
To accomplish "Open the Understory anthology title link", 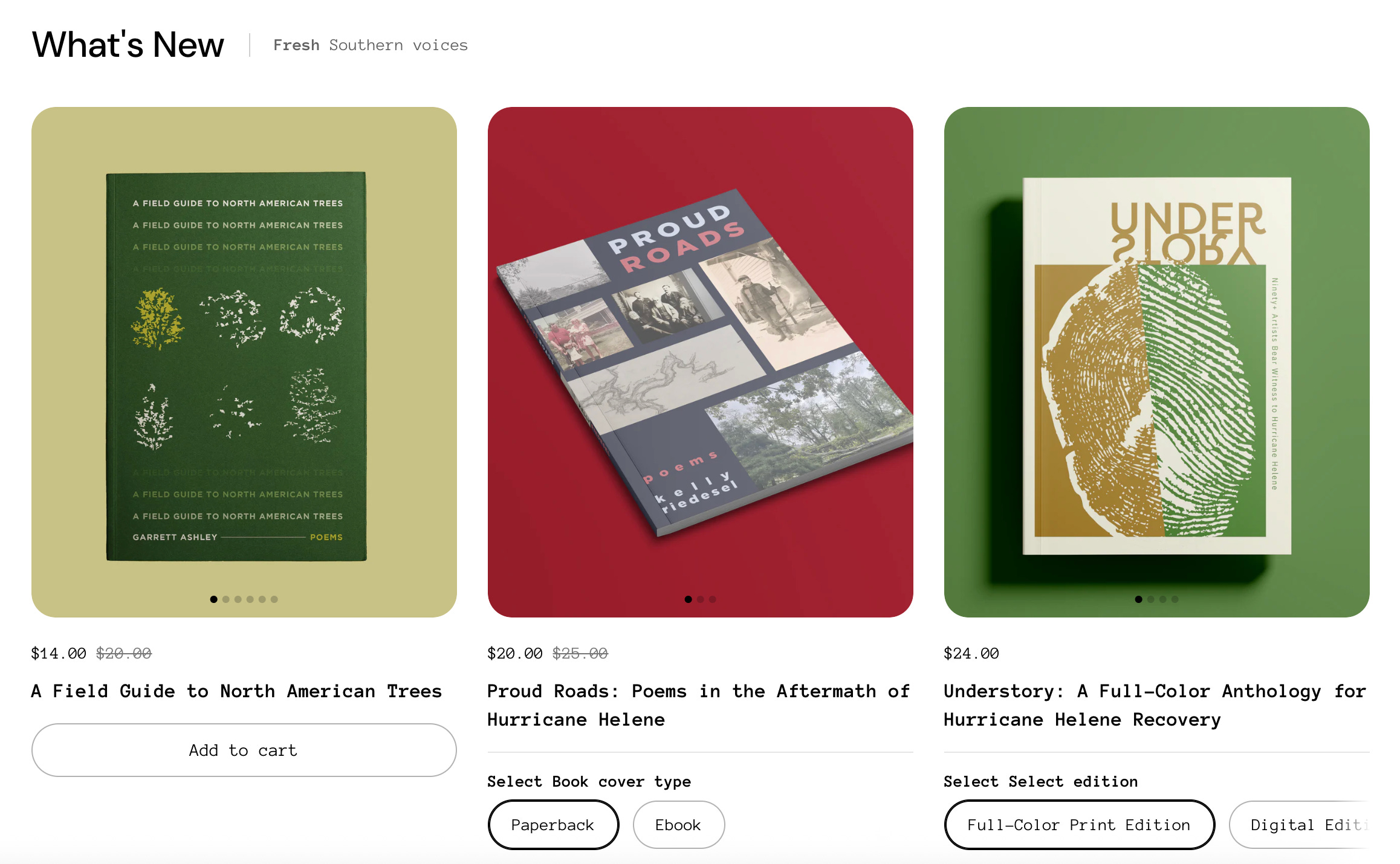I will coord(1155,705).
